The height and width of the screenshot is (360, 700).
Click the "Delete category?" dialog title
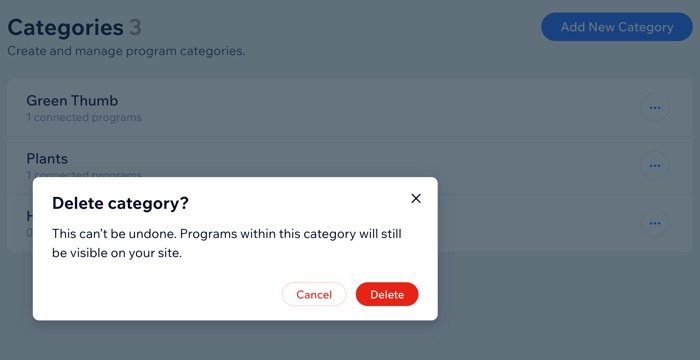(120, 203)
